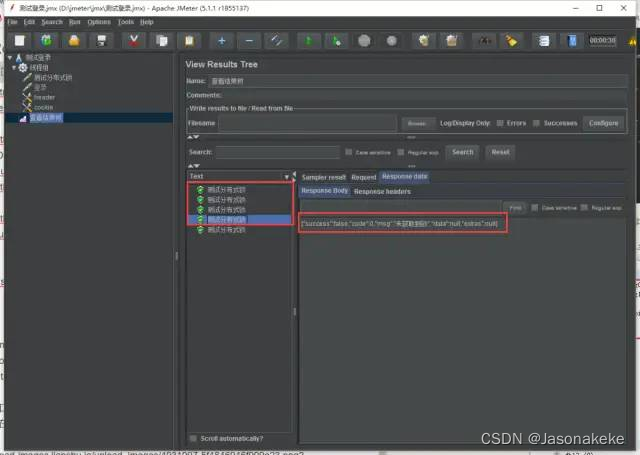The width and height of the screenshot is (640, 455).
Task: Click the Browse button
Action: 417,123
